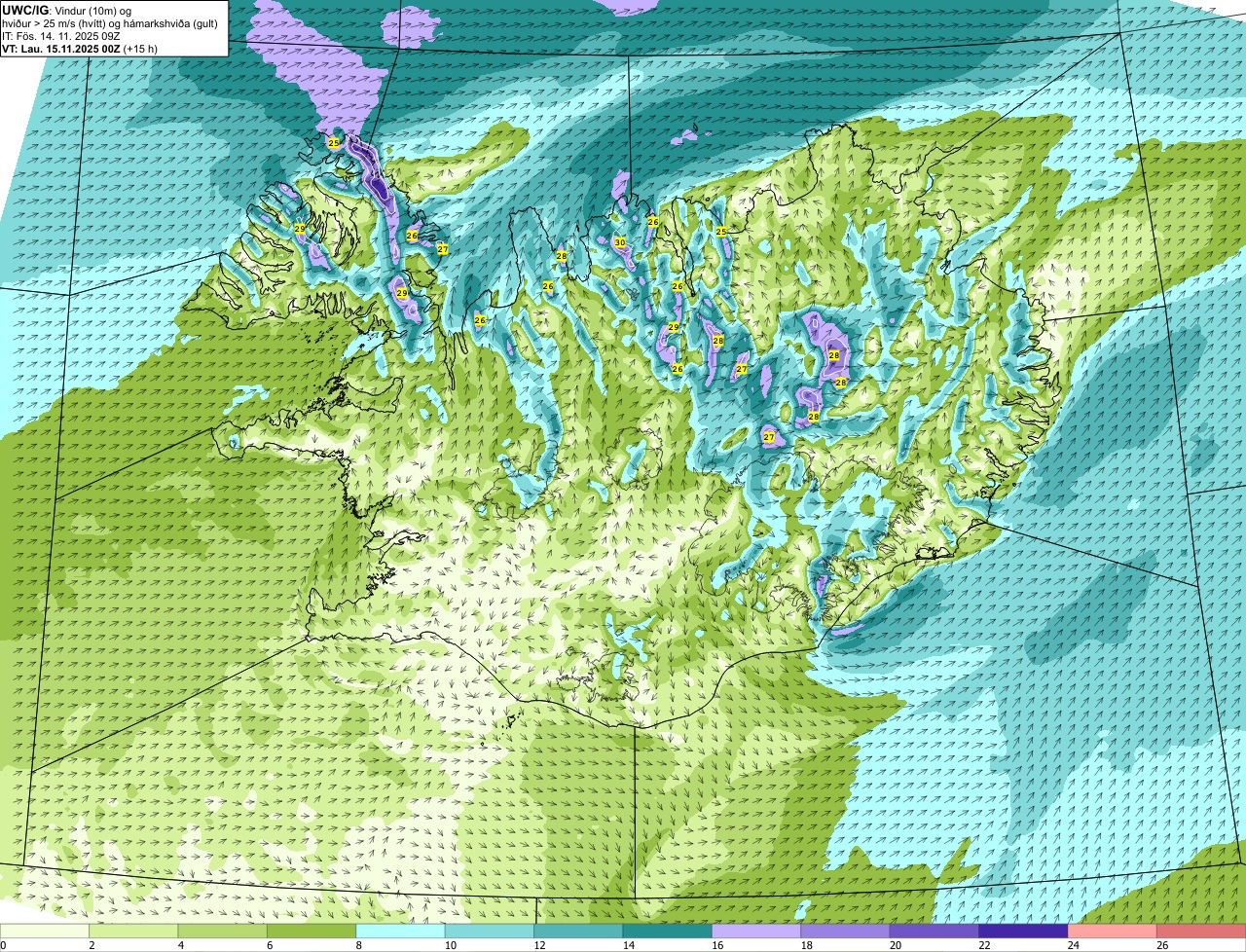Screen dimensions: 1246x952
Task: Select the 18–20 m/s purple legend segment
Action: click(846, 931)
